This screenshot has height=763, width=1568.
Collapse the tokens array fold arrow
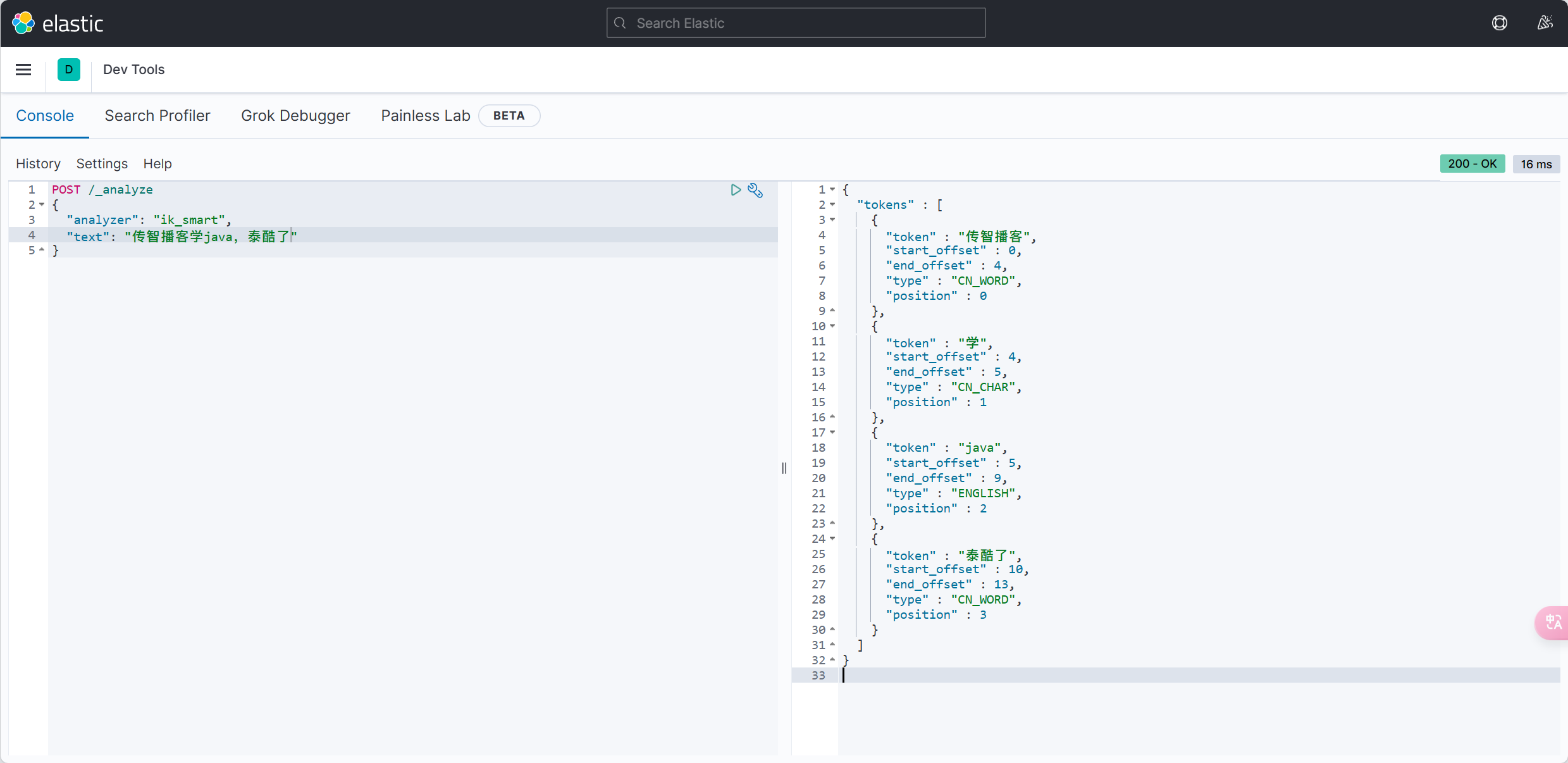point(832,204)
